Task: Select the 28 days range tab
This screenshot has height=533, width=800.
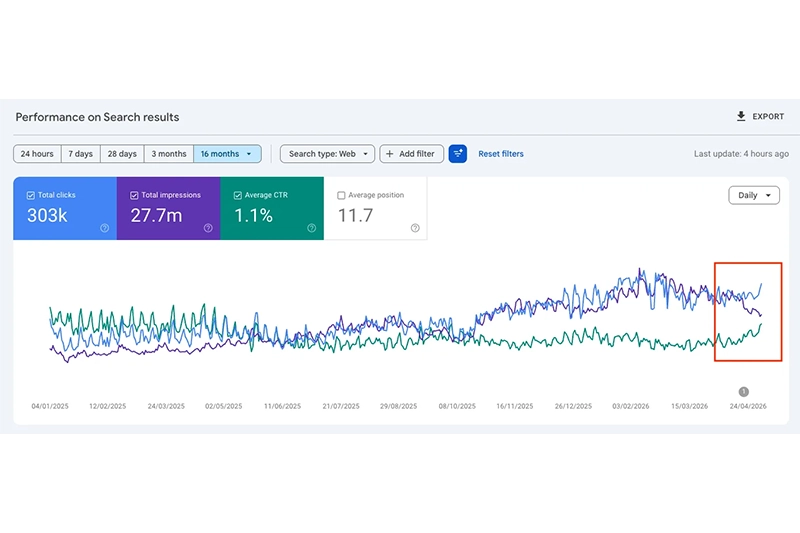Action: (x=122, y=154)
